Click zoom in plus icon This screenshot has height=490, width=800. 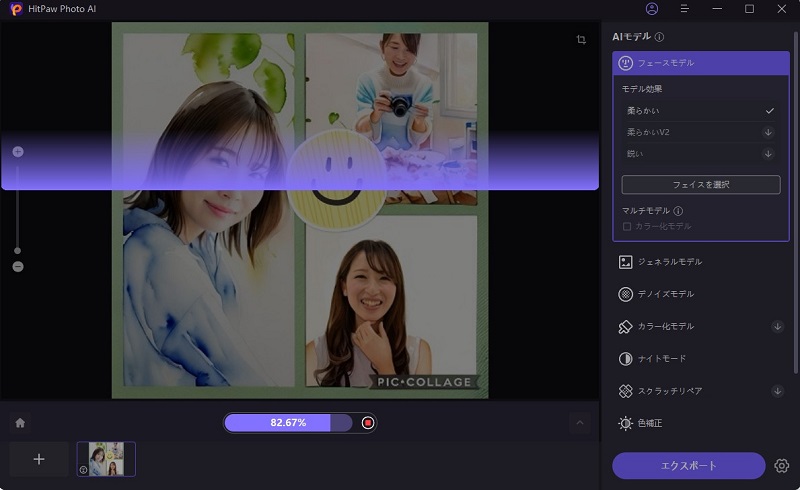pos(18,152)
